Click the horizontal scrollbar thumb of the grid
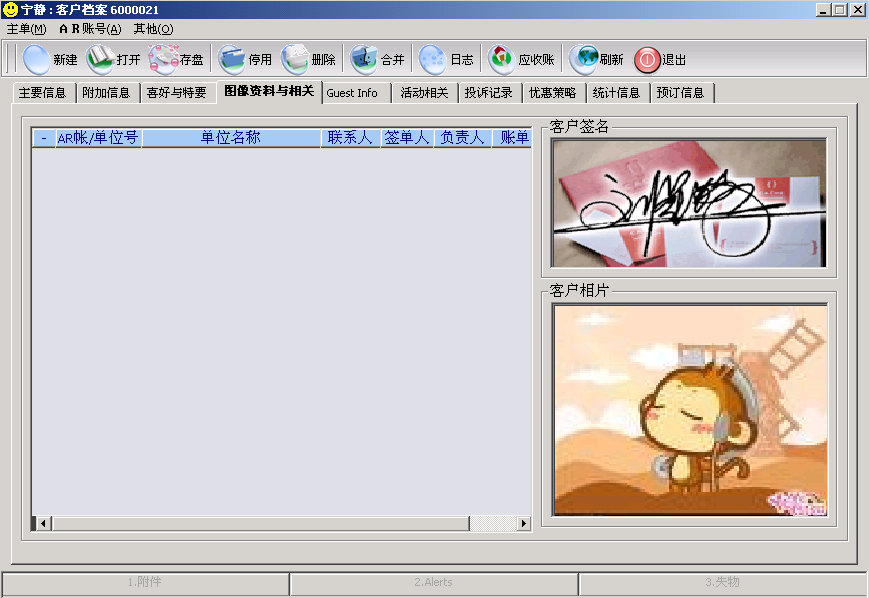 (x=260, y=524)
